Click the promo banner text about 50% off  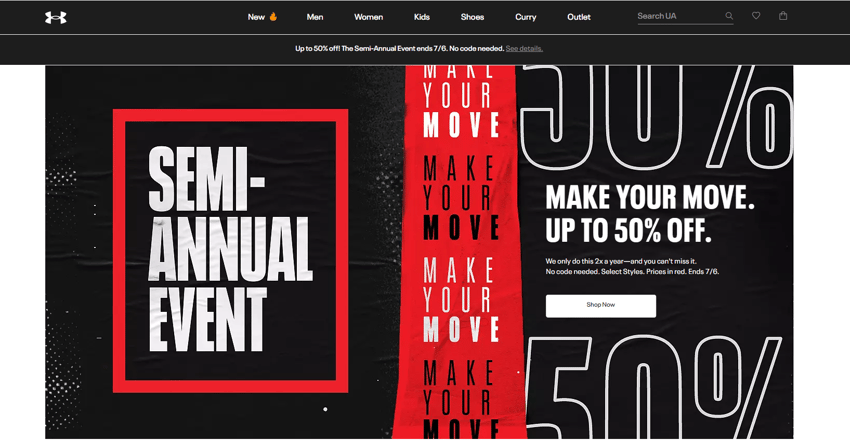tap(400, 48)
